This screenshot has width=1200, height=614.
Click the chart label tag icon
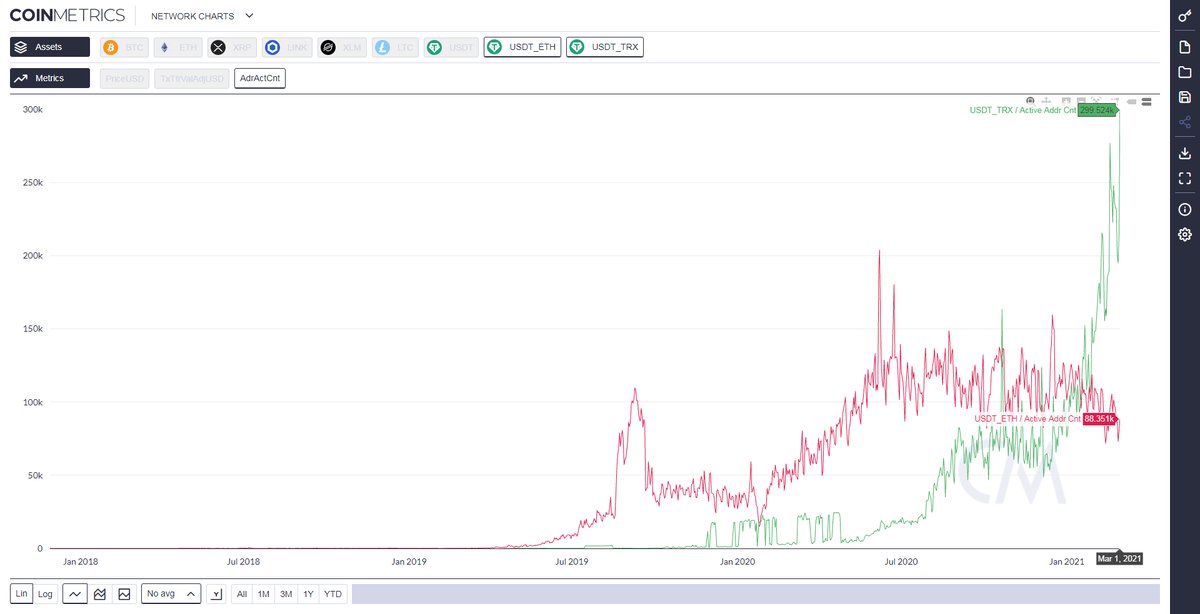(1130, 100)
